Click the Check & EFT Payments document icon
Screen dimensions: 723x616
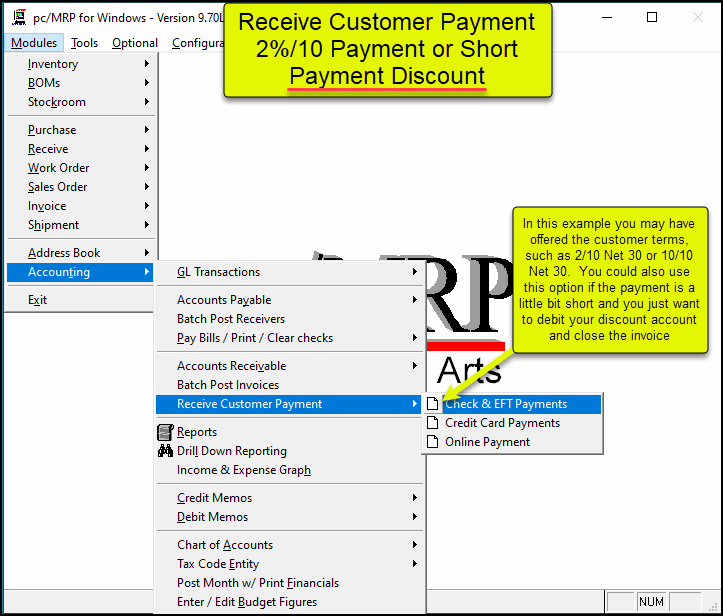432,404
